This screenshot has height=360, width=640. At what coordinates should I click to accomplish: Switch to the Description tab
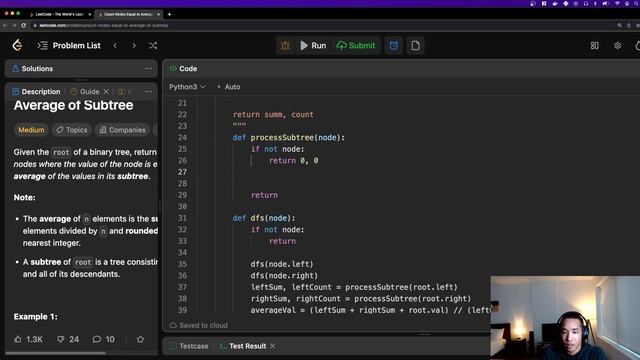click(x=36, y=91)
